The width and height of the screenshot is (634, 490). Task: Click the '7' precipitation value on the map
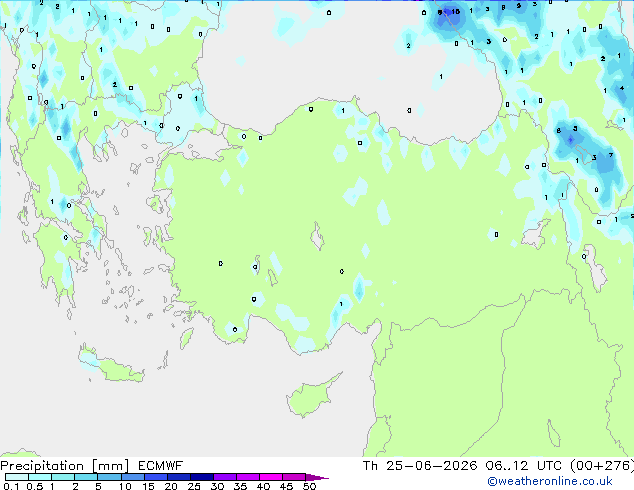[611, 155]
